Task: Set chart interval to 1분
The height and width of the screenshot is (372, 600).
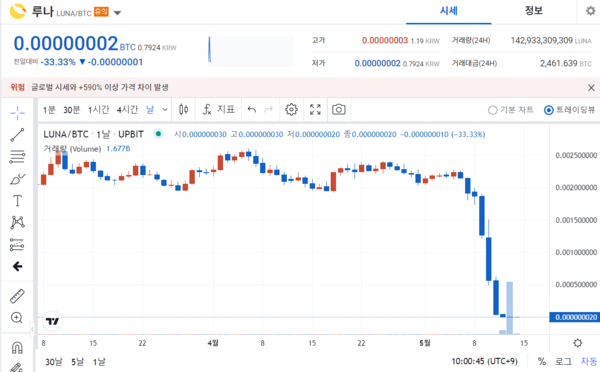Action: (49, 110)
